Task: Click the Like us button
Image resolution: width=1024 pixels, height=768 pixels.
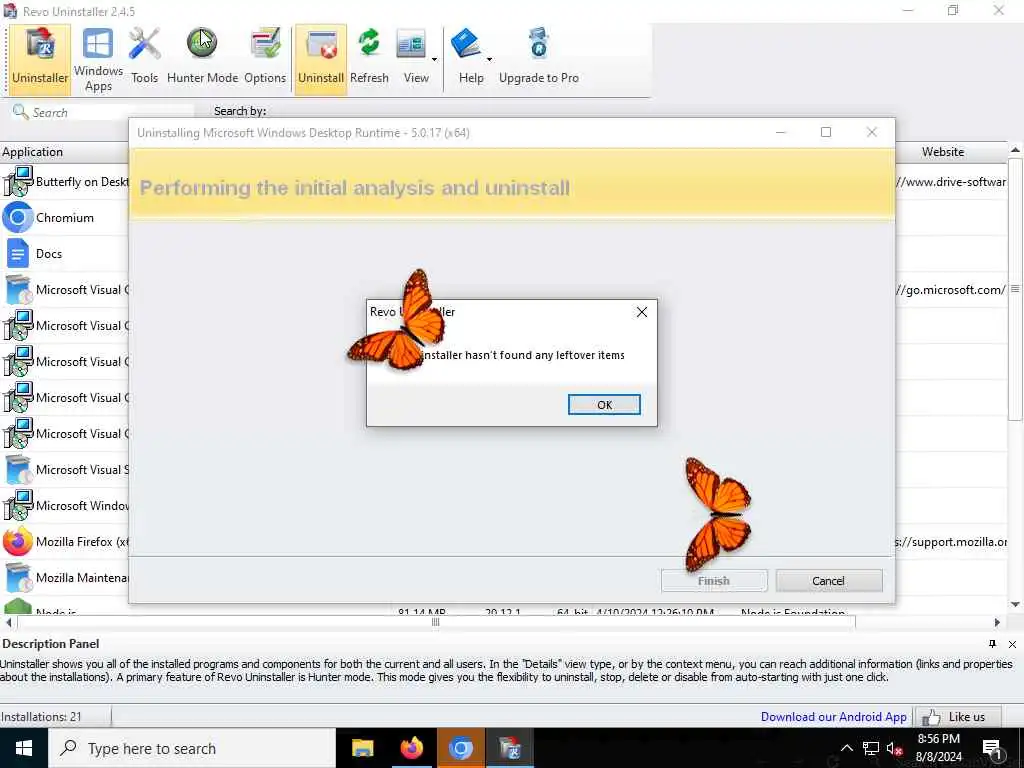Action: pyautogui.click(x=958, y=716)
